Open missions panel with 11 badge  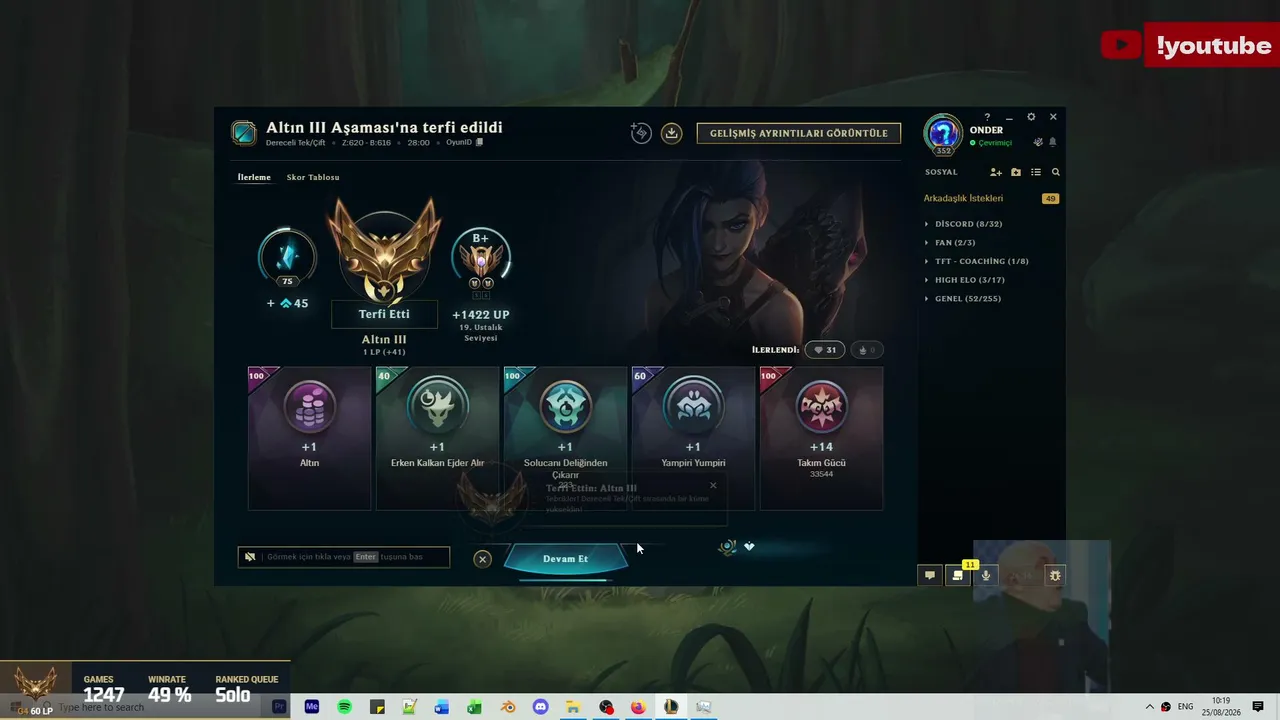pyautogui.click(x=958, y=575)
